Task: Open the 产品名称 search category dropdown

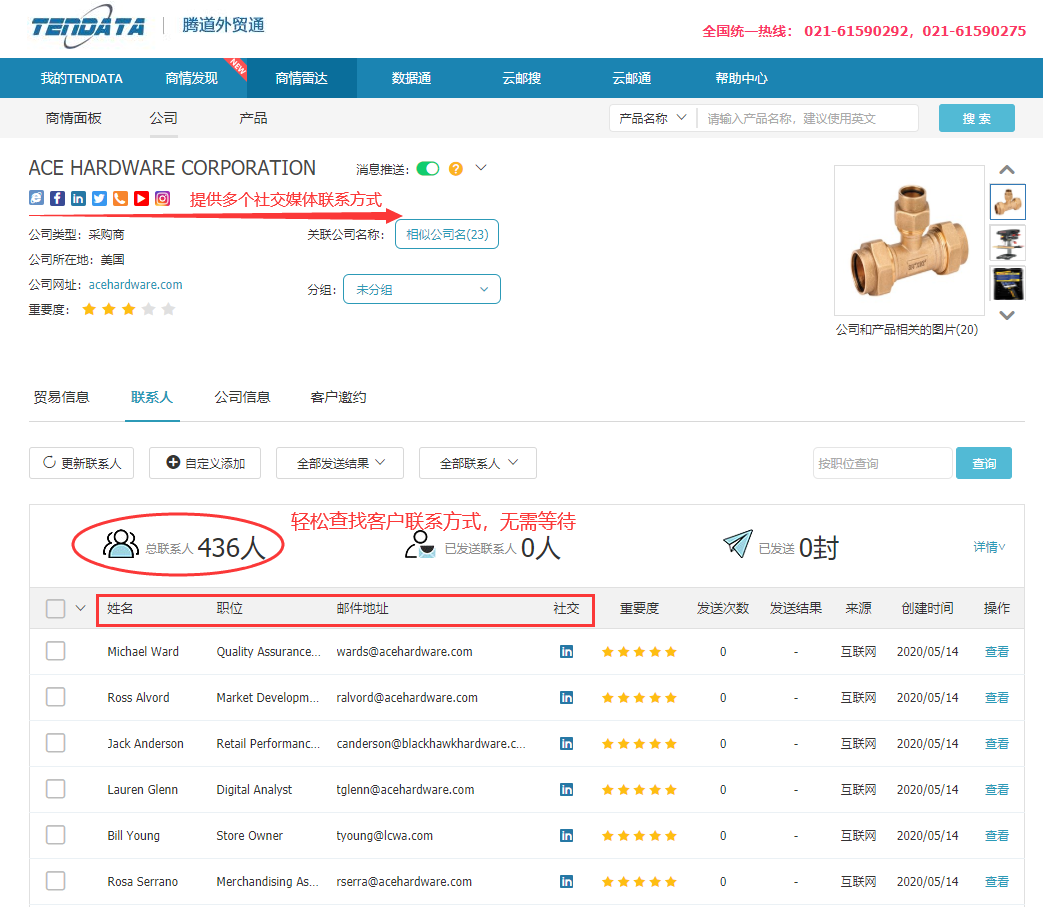Action: pyautogui.click(x=651, y=117)
